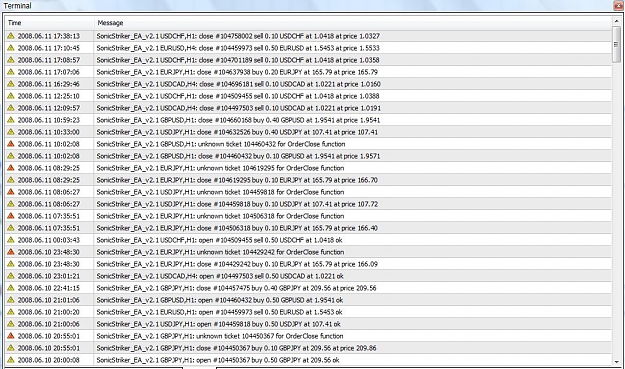Click the yellow warning icon of the 17:38:13 entry
Viewport: 625px width, 369px height.
11,36
